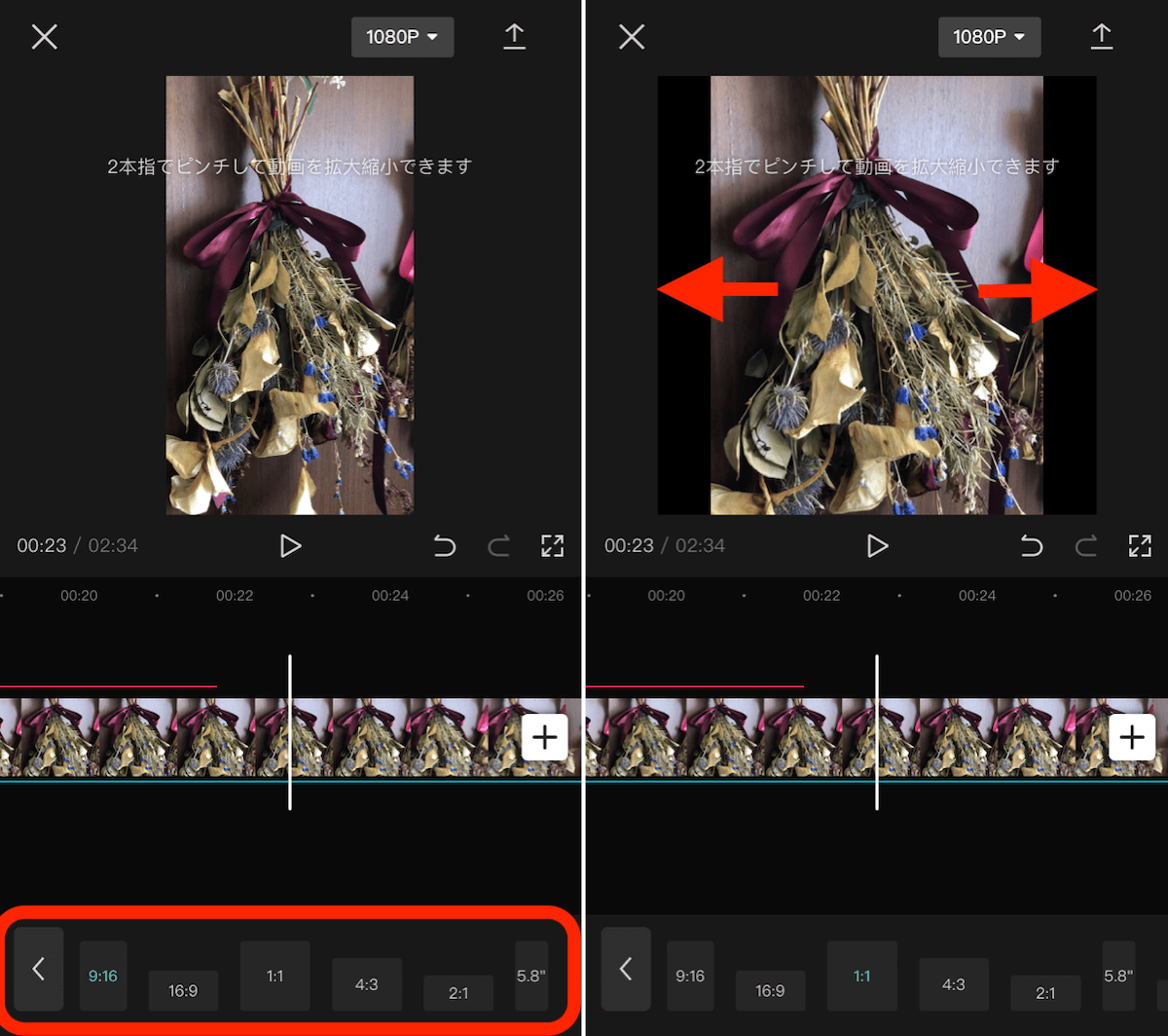Choose the 2:1 ratio in left screen
The width and height of the screenshot is (1168, 1036).
click(458, 993)
